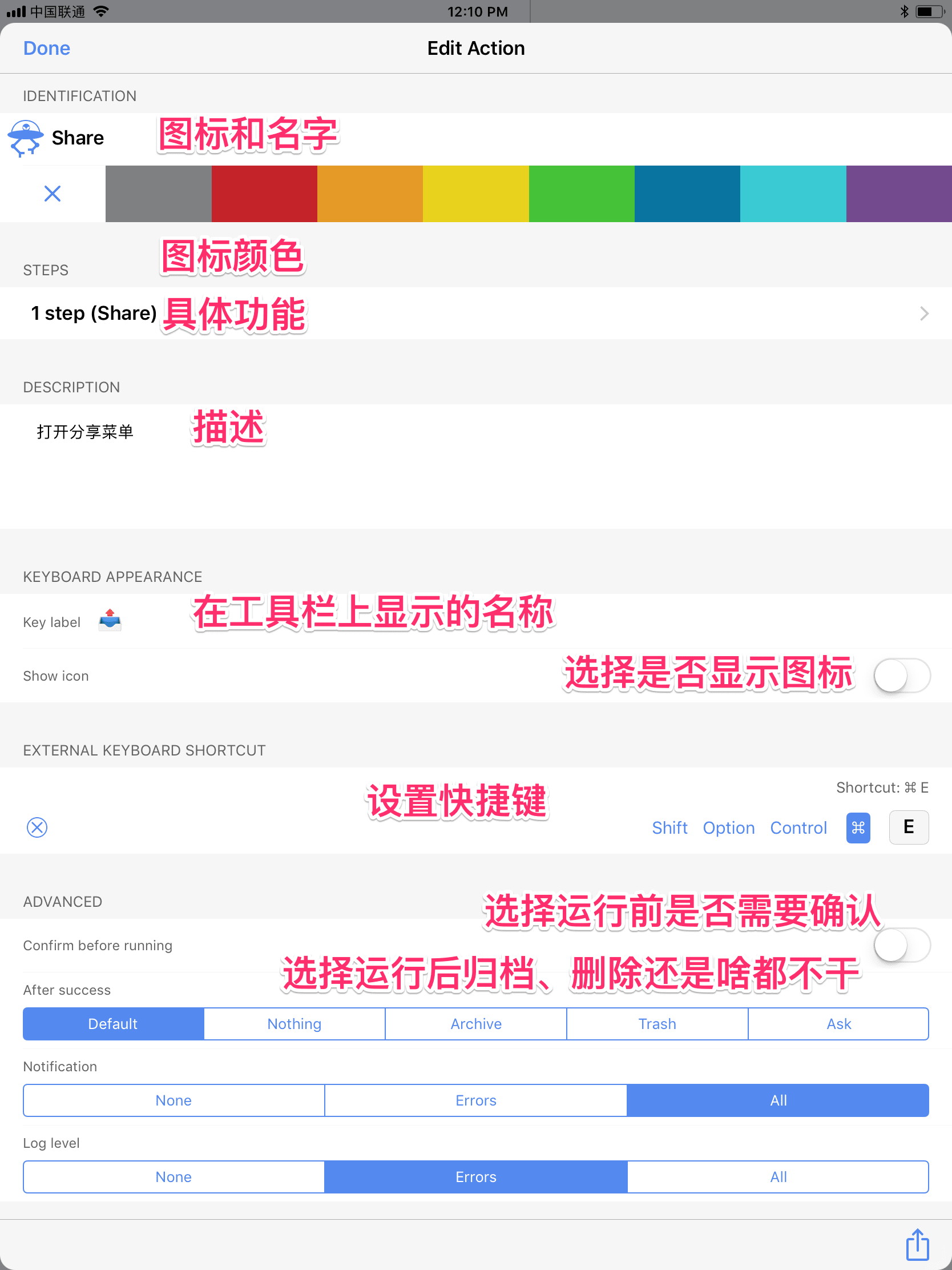Tap the Share action UFO icon

[25, 138]
